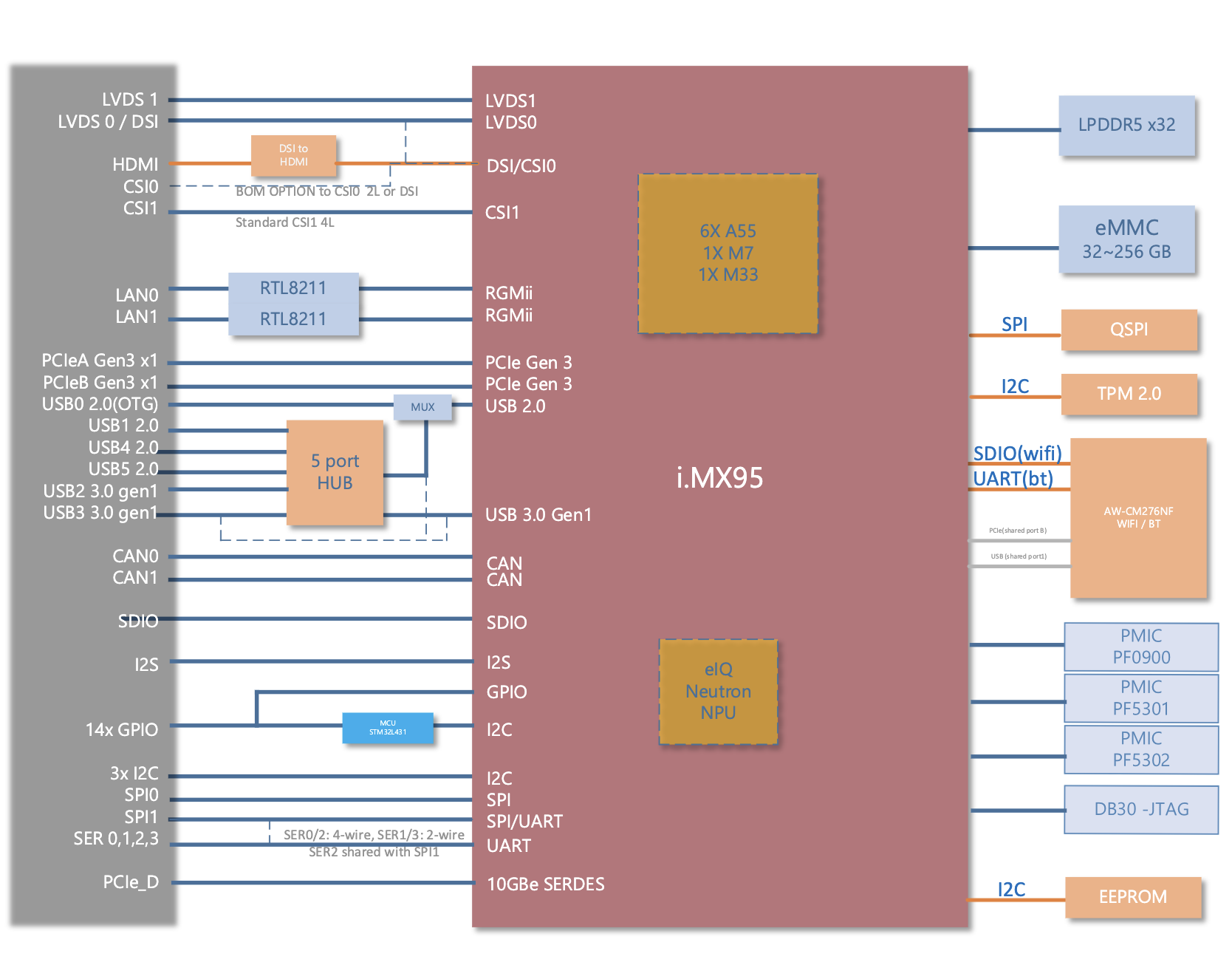The height and width of the screenshot is (965, 1232).
Task: Click the i.MX95 processor label
Action: click(x=719, y=478)
